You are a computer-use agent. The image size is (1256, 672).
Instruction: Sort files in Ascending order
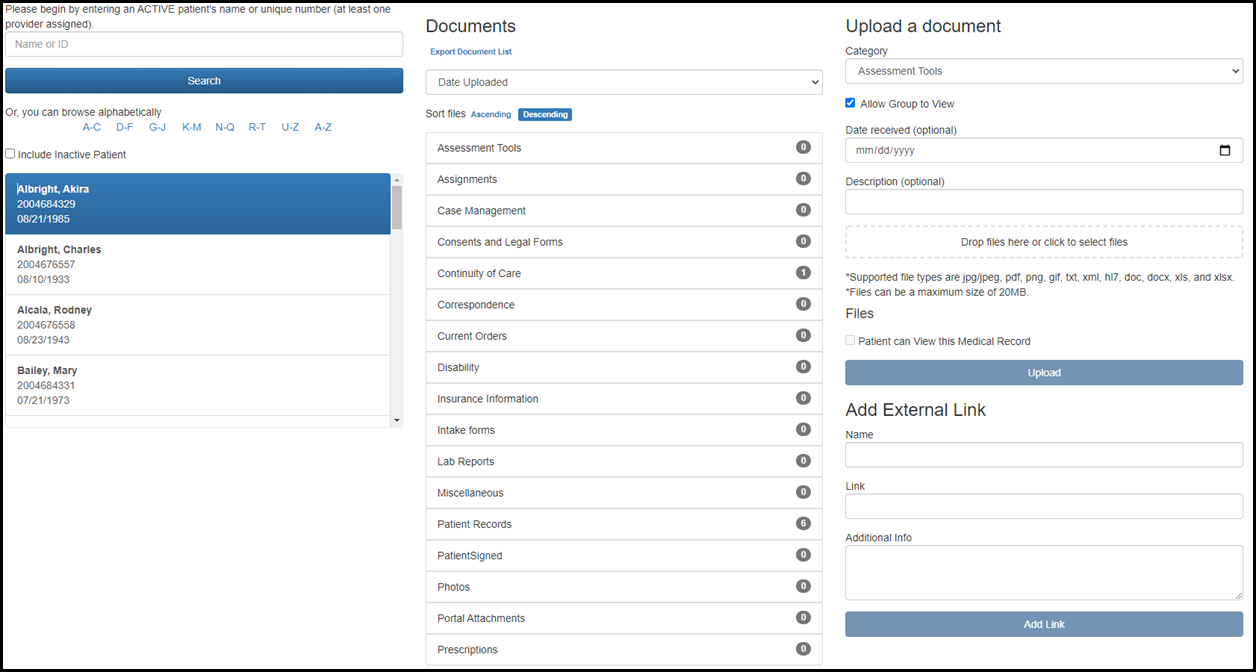pyautogui.click(x=491, y=115)
